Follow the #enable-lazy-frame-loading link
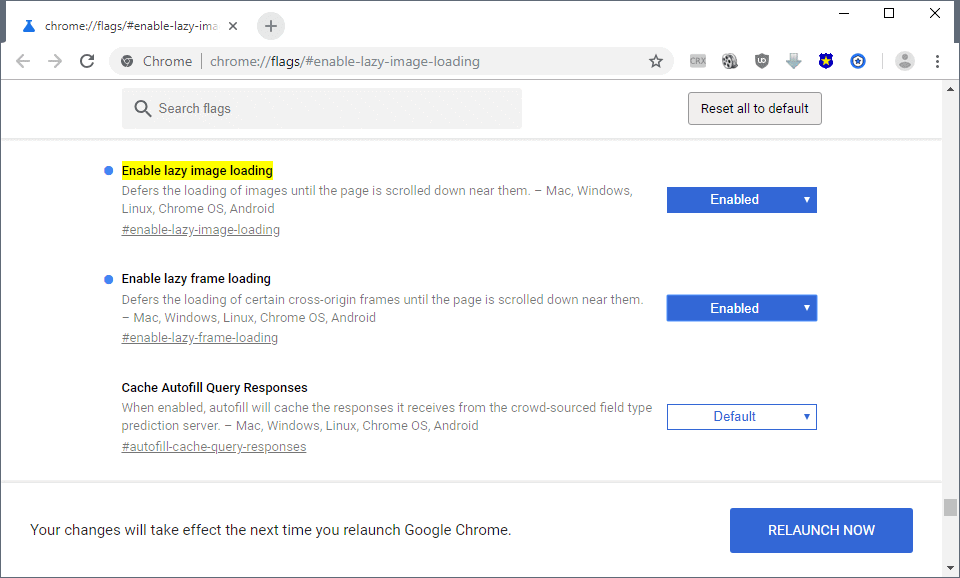This screenshot has height=578, width=960. pyautogui.click(x=200, y=338)
